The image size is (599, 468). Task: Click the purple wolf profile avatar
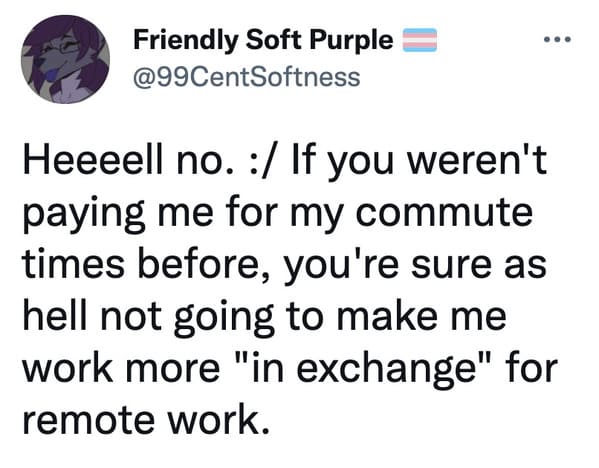pos(65,59)
